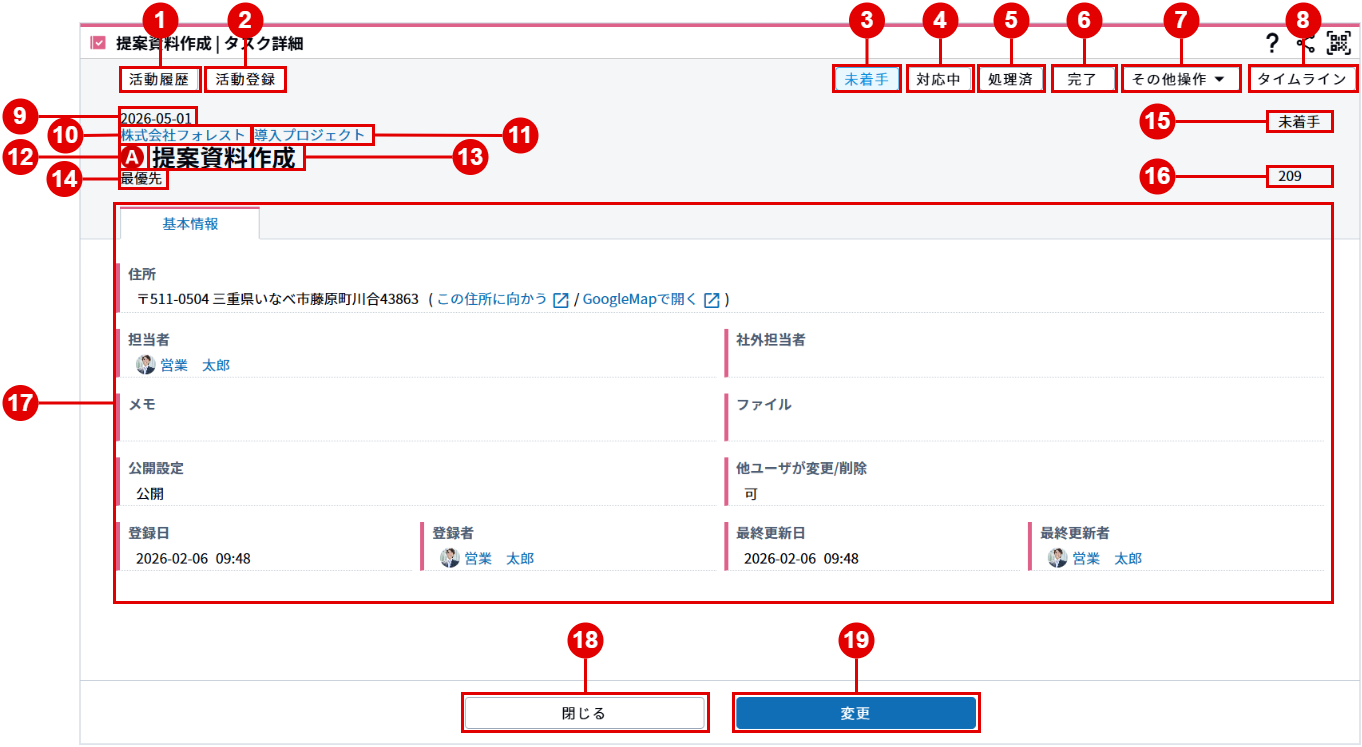Click the share icon in title bar
Screen dimensions: 1362x747
coord(1304,43)
